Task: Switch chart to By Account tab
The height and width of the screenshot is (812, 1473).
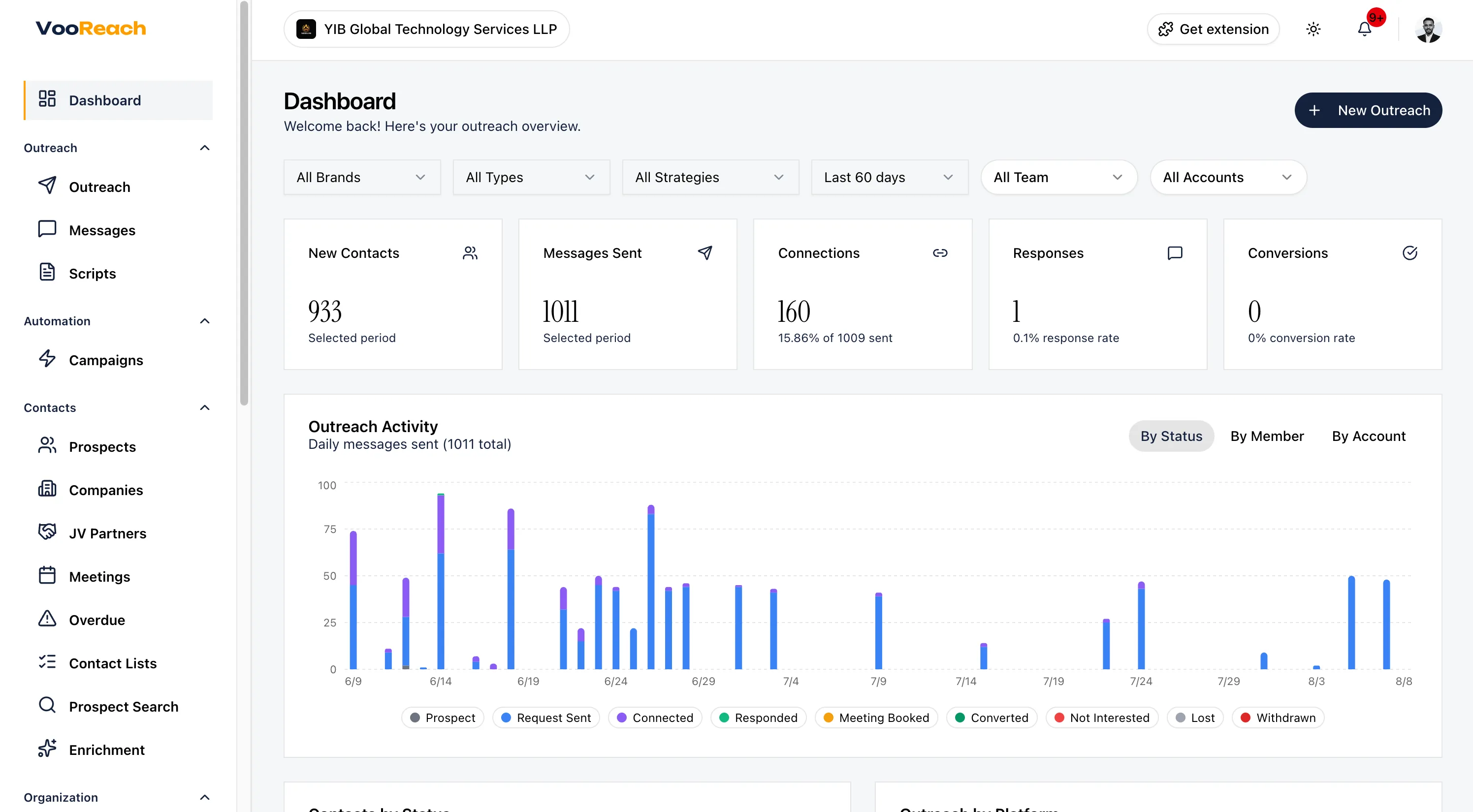Action: pyautogui.click(x=1368, y=436)
